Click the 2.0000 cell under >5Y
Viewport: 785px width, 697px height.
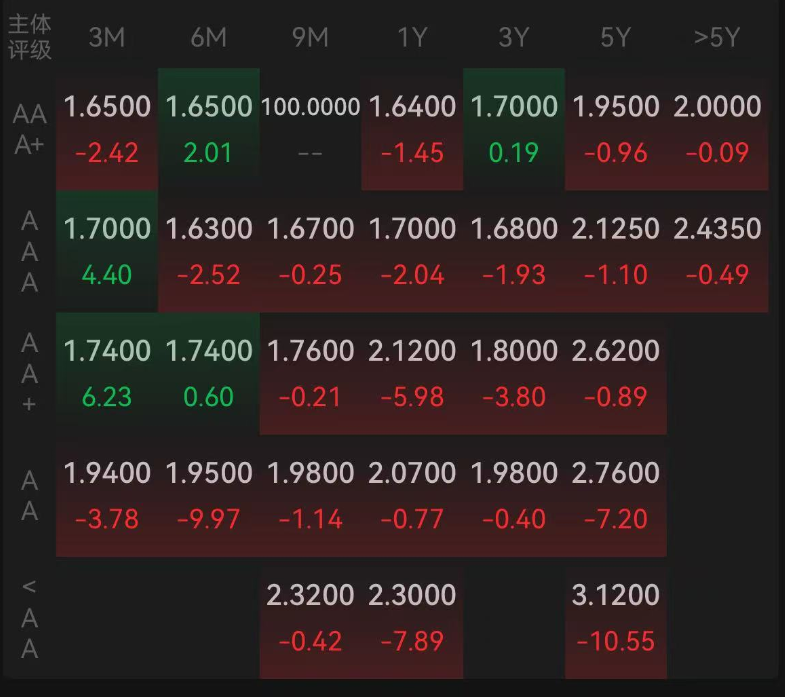pos(717,107)
